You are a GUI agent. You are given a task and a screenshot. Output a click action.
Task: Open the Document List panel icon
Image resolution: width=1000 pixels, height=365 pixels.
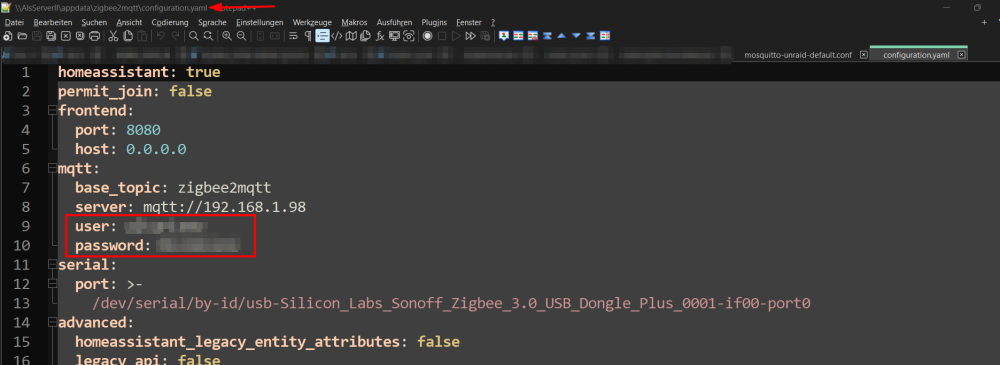click(x=365, y=36)
